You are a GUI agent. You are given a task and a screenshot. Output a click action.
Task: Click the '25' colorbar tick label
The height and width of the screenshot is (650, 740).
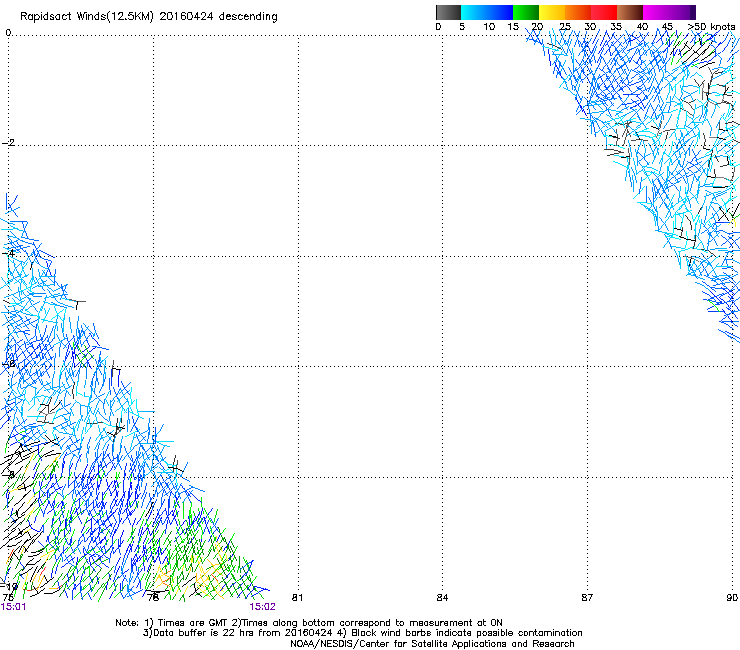tap(564, 27)
